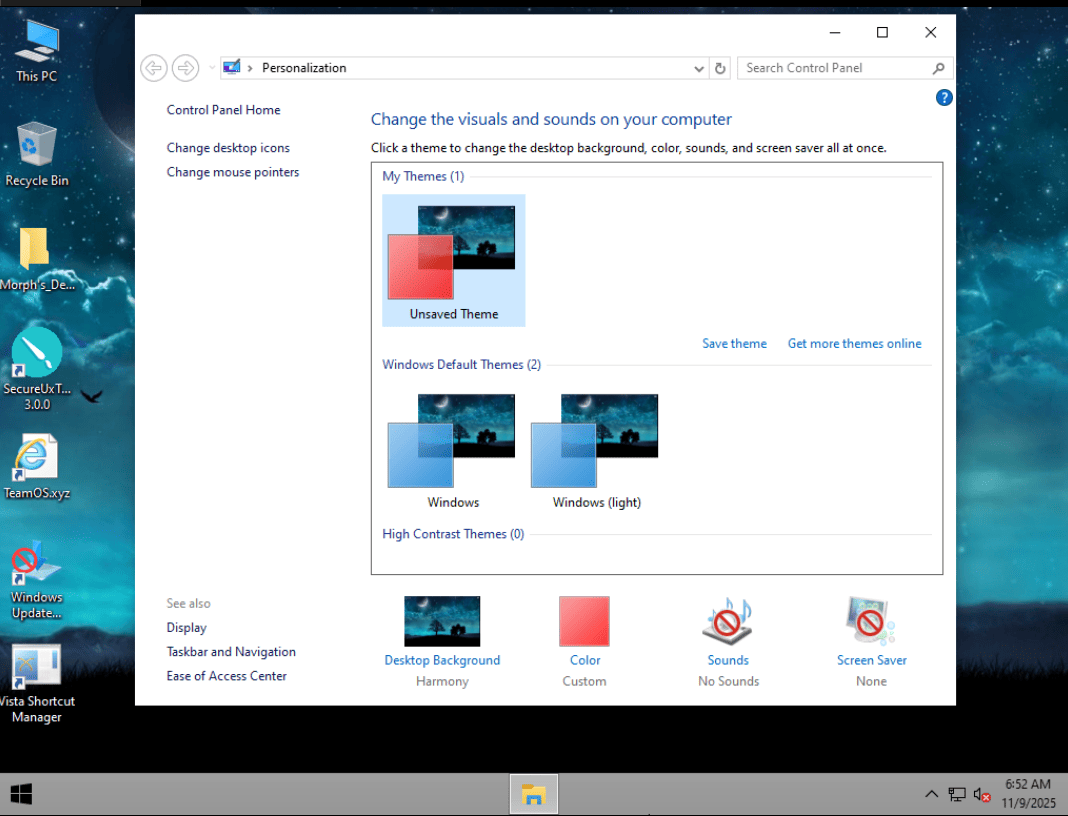Open Screen Saver settings icon
Viewport: 1068px width, 816px height.
871,621
